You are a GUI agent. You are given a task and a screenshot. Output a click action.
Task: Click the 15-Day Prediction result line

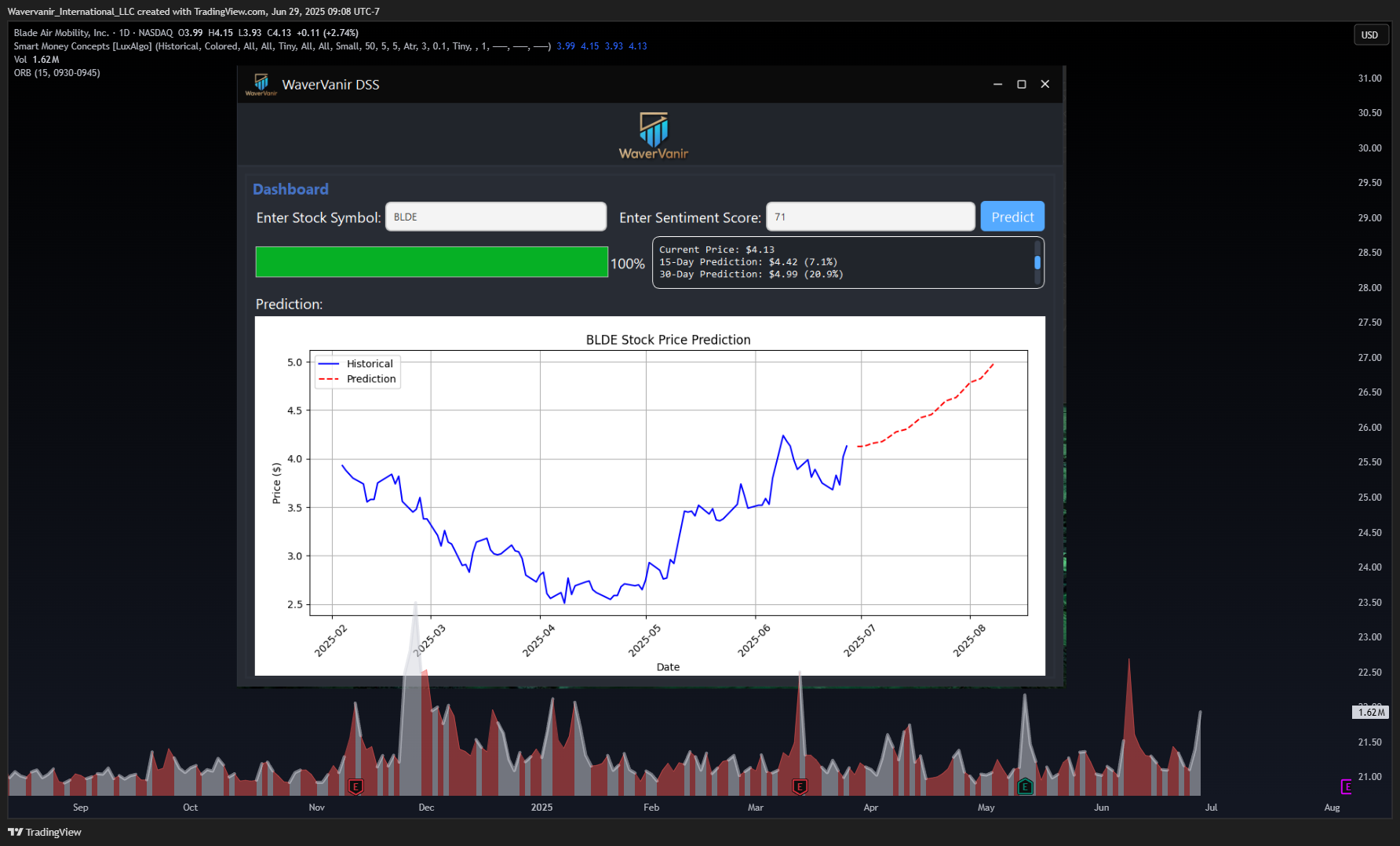pyautogui.click(x=748, y=262)
